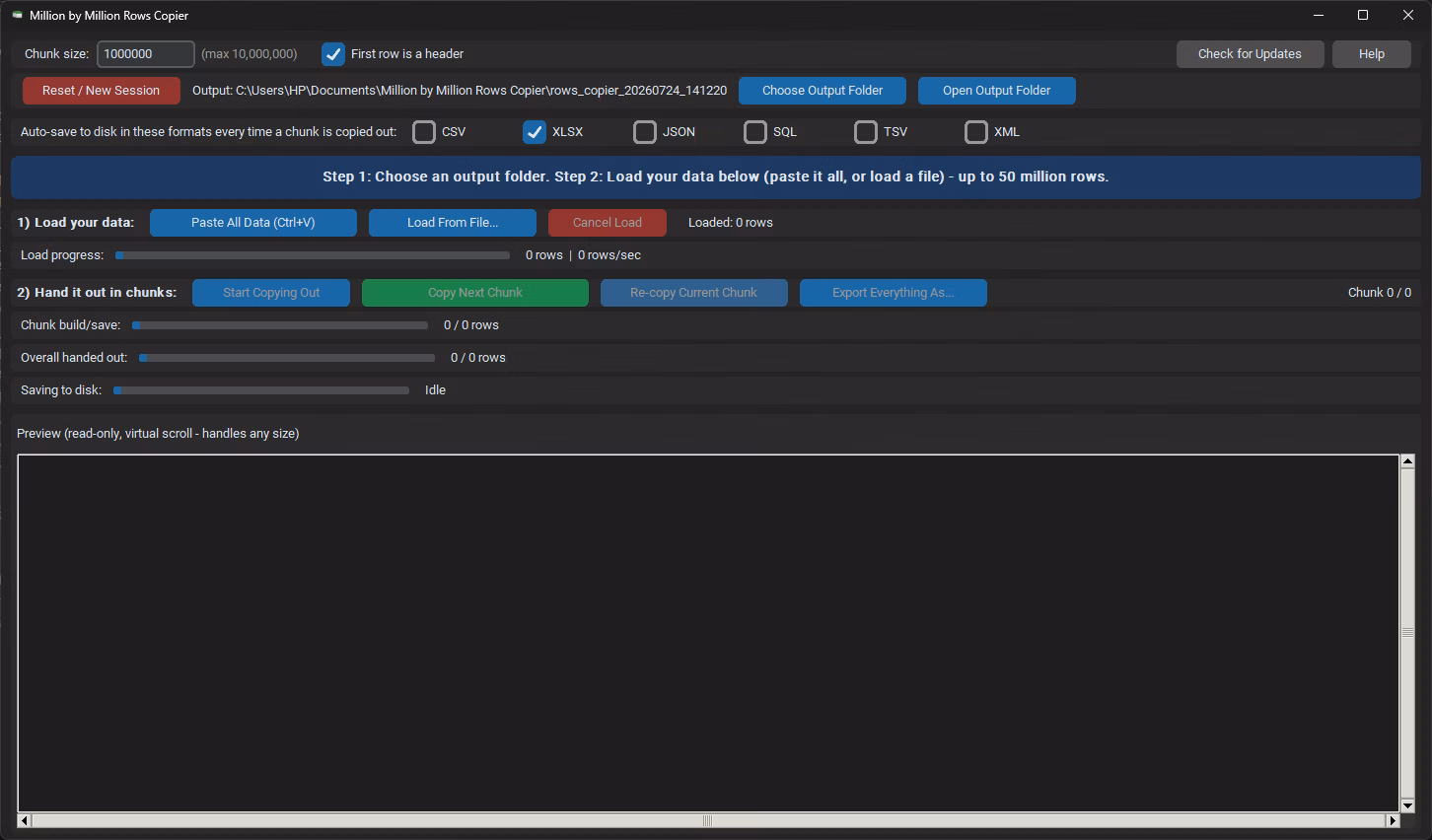Viewport: 1432px width, 840px height.
Task: Click the Overall handed out progress bar
Action: click(287, 358)
